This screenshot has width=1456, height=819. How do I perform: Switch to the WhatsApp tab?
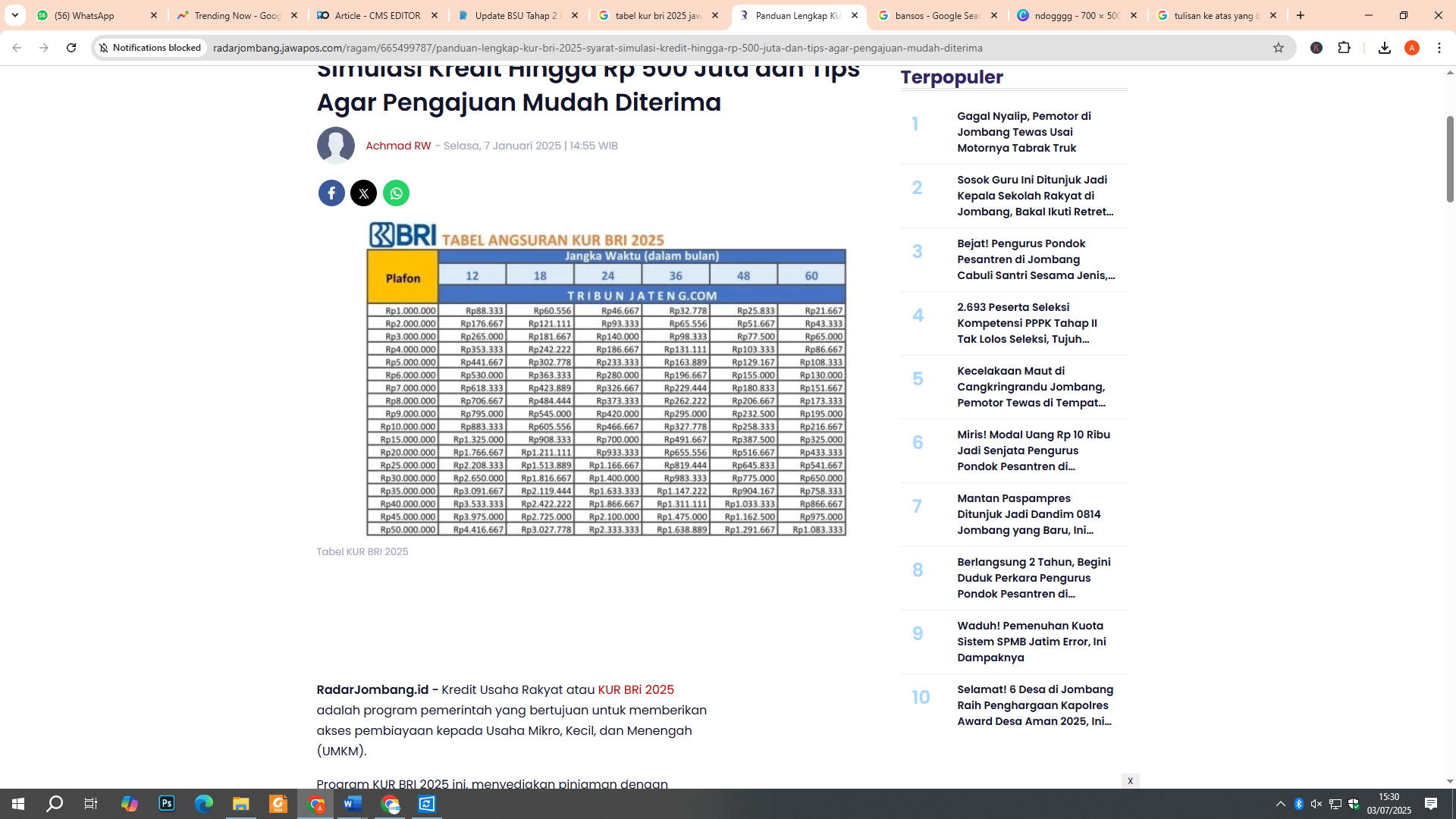(x=97, y=15)
